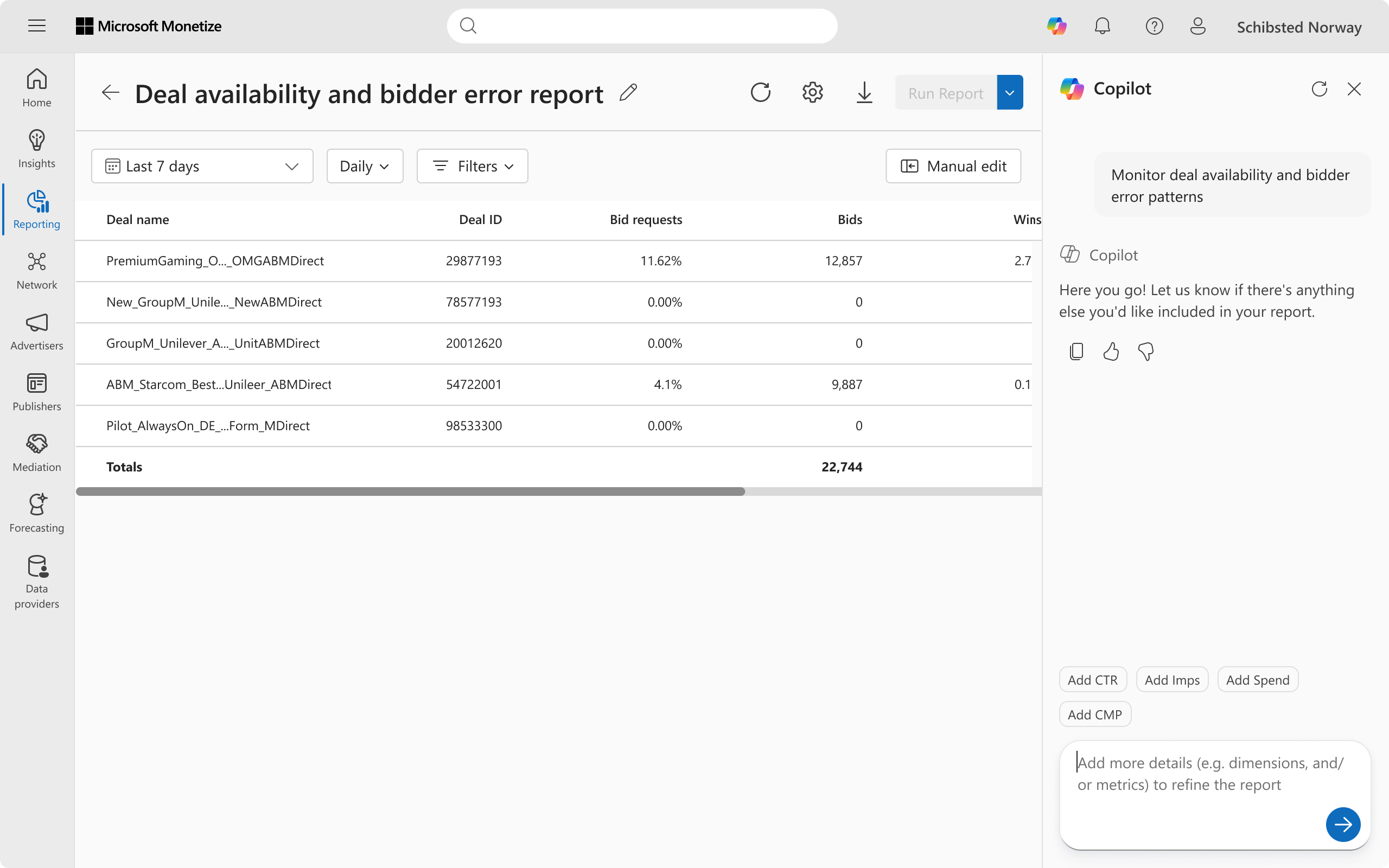Viewport: 1389px width, 868px height.
Task: Open the help question mark icon
Action: [x=1154, y=27]
